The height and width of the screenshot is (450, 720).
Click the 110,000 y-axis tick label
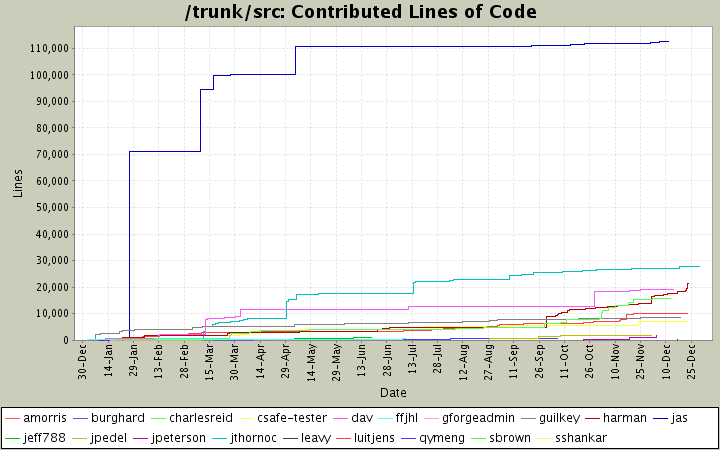click(x=50, y=48)
